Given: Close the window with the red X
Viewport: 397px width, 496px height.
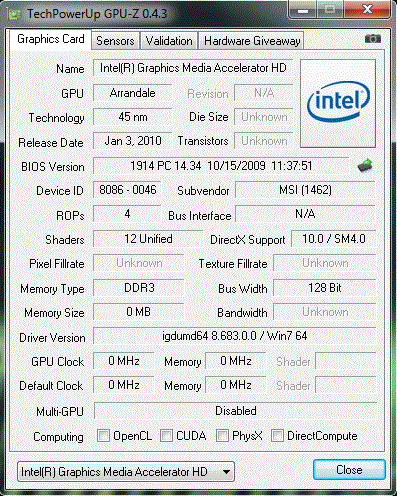Looking at the screenshot, I should pos(367,10).
